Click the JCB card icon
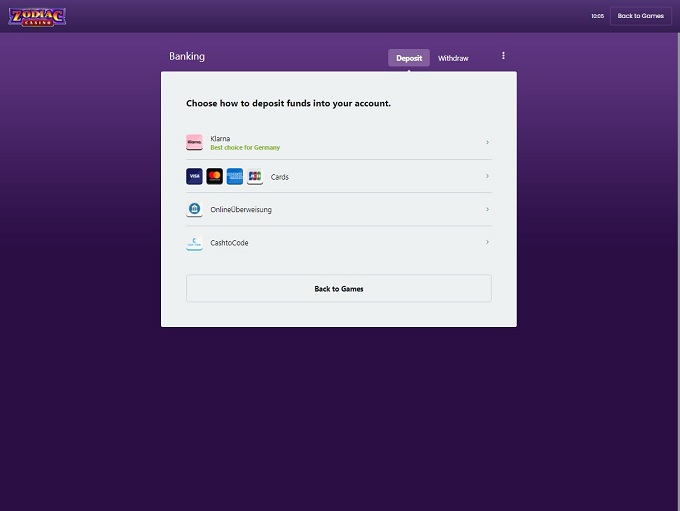 255,177
